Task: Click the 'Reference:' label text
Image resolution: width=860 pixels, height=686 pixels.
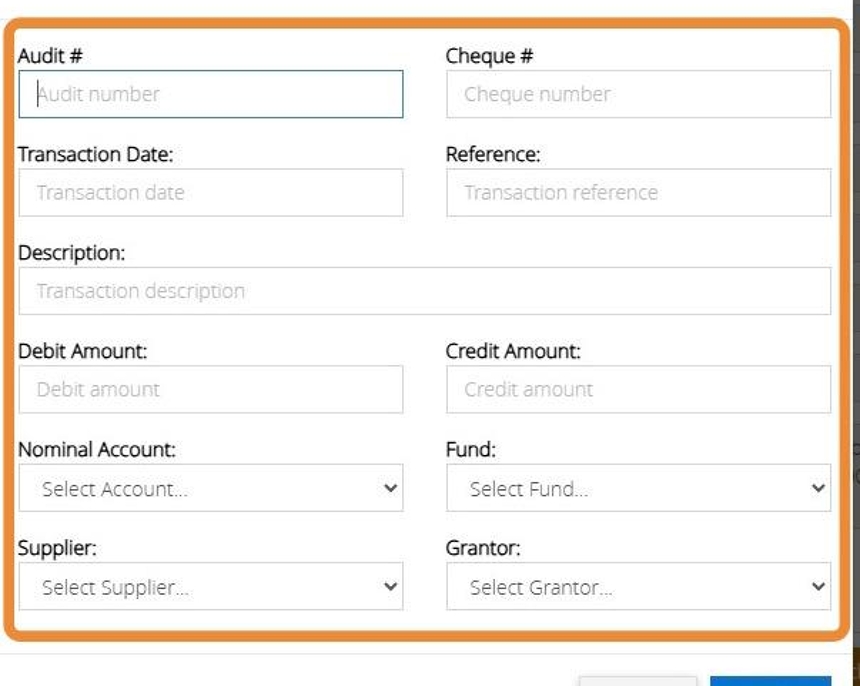Action: [493, 154]
